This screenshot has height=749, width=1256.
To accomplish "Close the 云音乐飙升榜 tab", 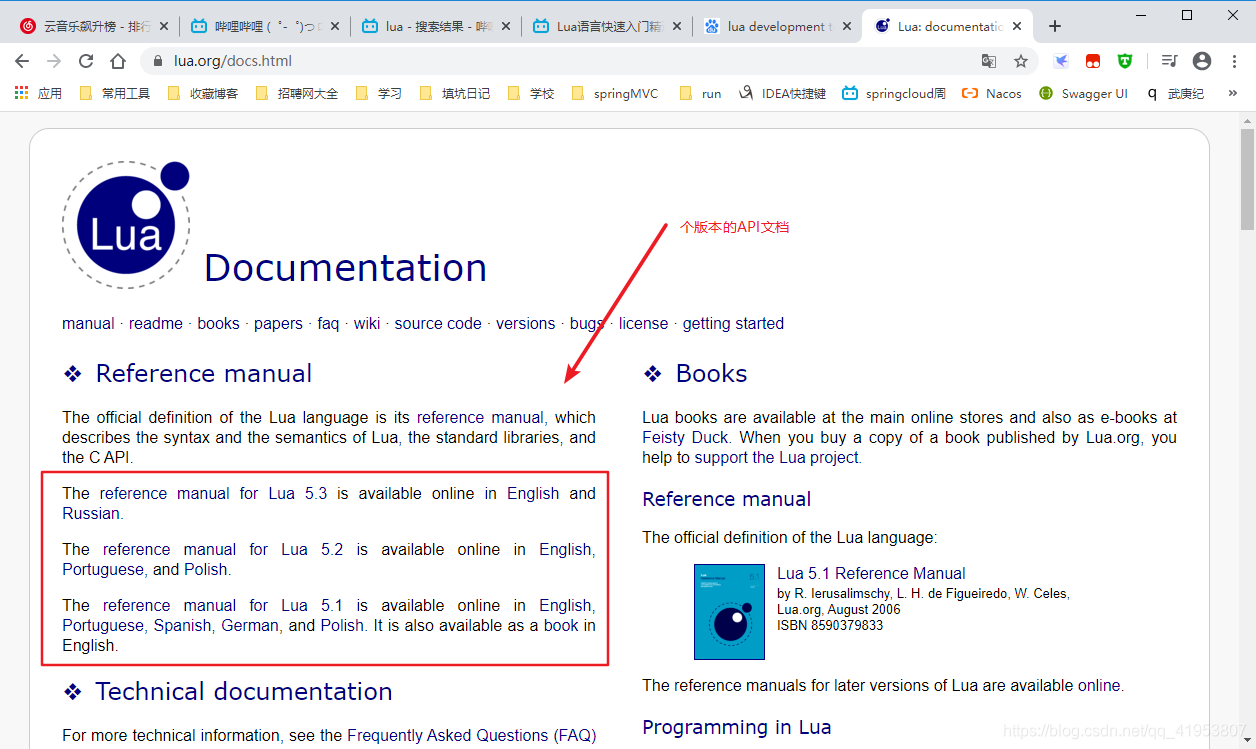I will [164, 26].
